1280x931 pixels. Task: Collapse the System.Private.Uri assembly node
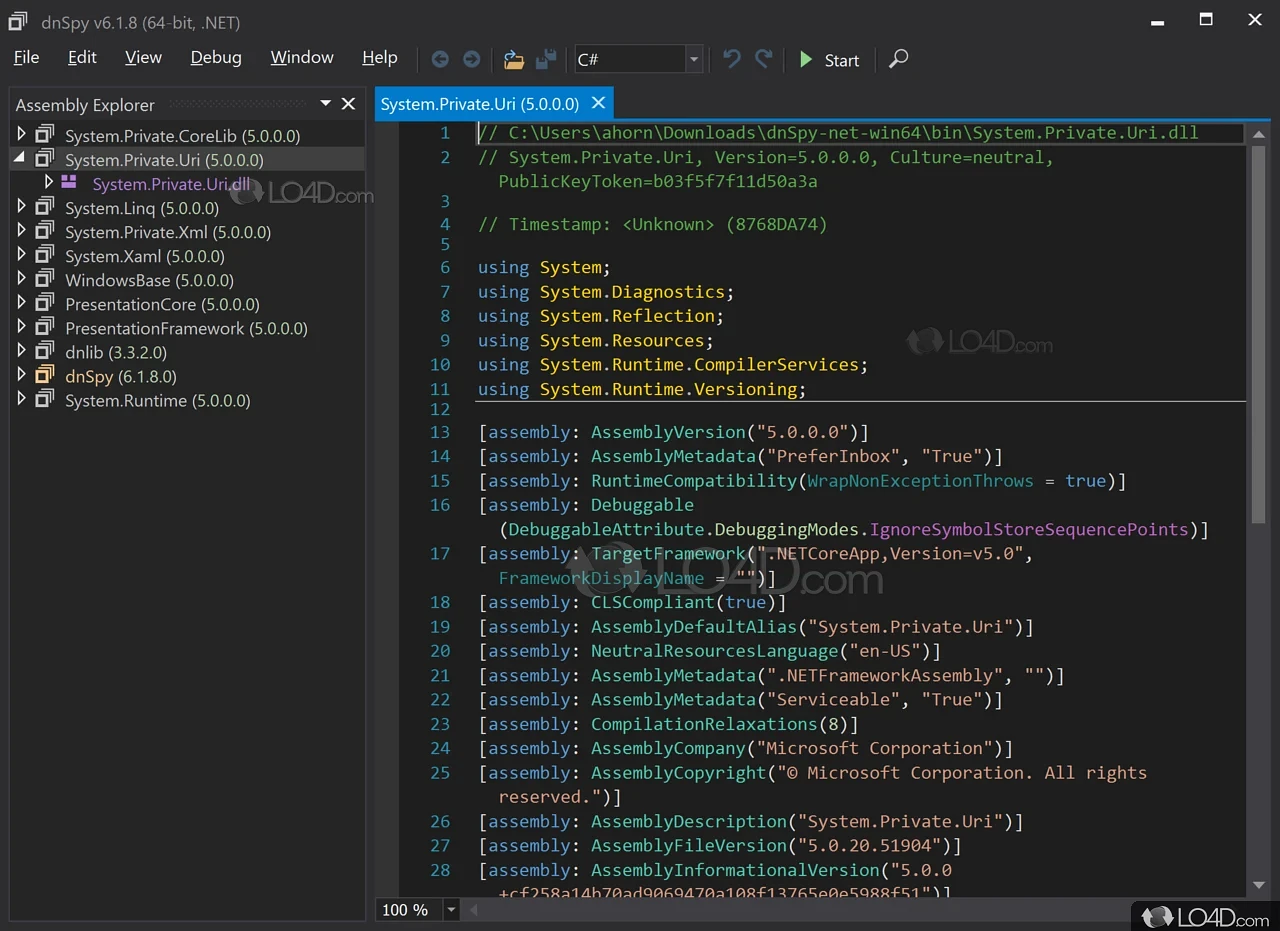[x=21, y=159]
